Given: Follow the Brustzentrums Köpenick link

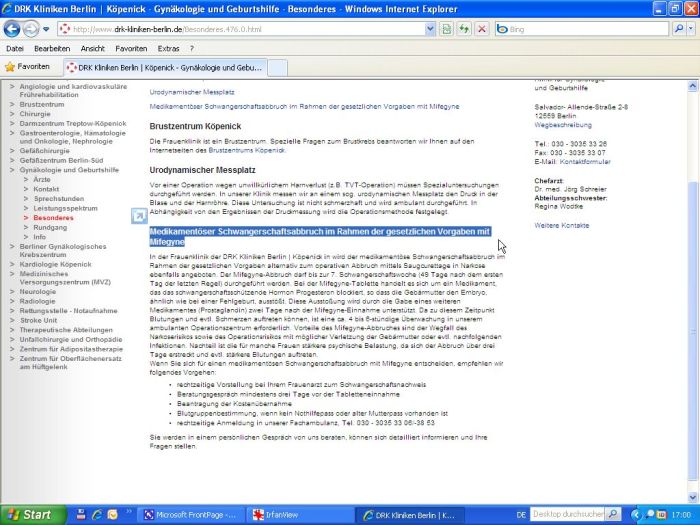Looking at the screenshot, I should coord(246,150).
